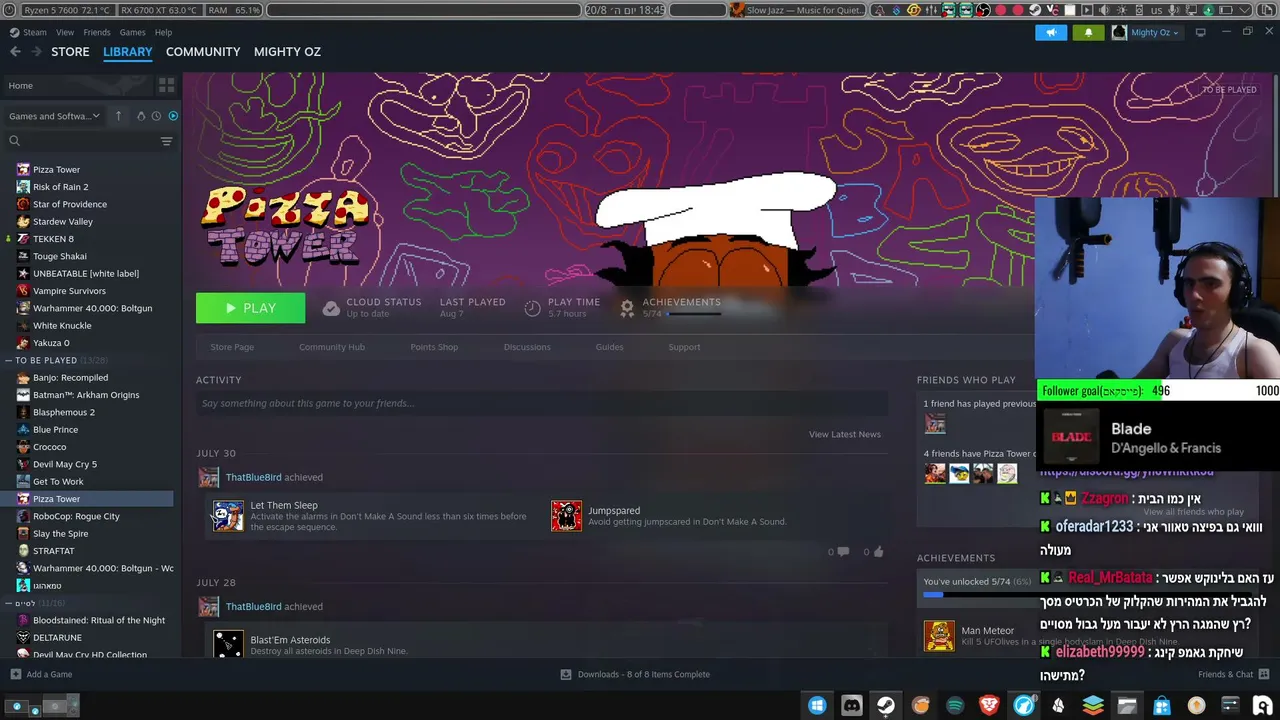Click the achievements progress bar in header

coord(694,314)
